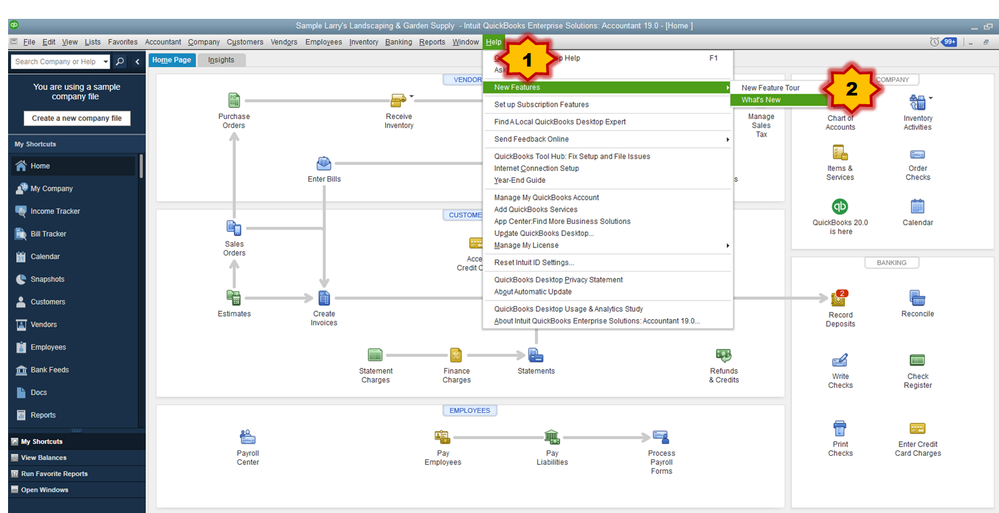
Task: Expand the Manage My License submenu
Action: click(x=610, y=245)
